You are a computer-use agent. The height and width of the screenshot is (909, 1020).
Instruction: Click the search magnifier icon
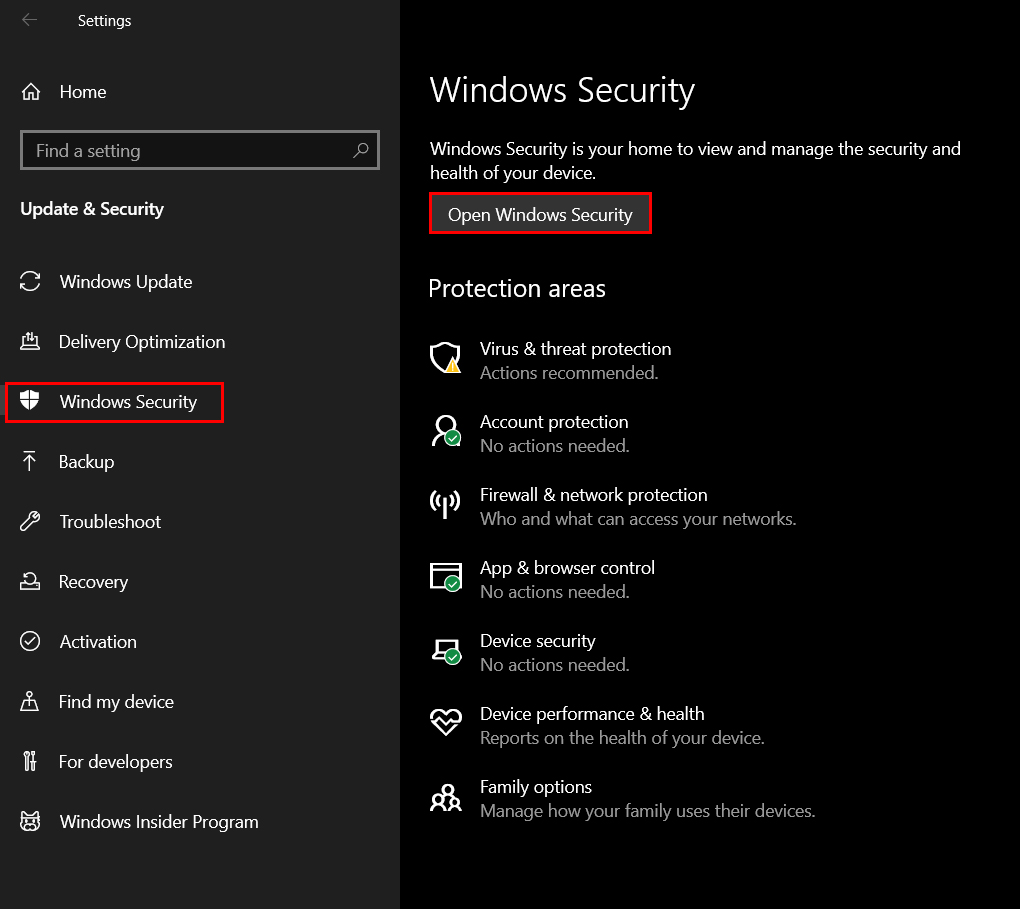360,150
